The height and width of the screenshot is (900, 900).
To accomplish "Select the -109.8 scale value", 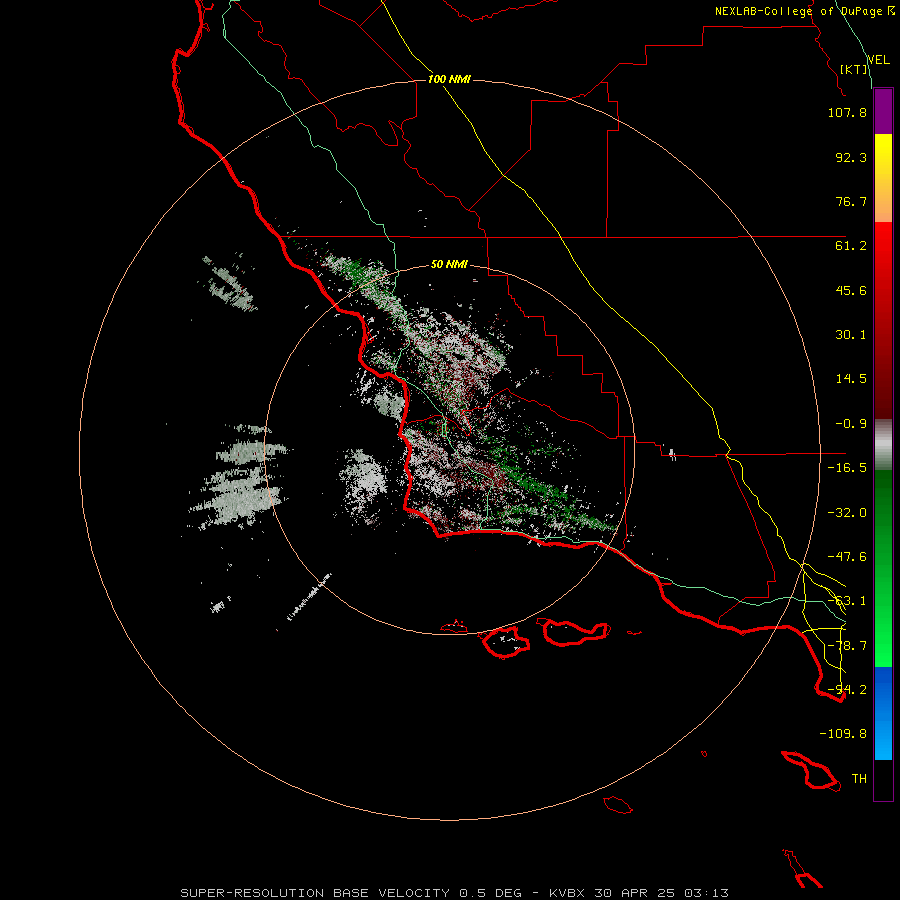I will point(843,734).
